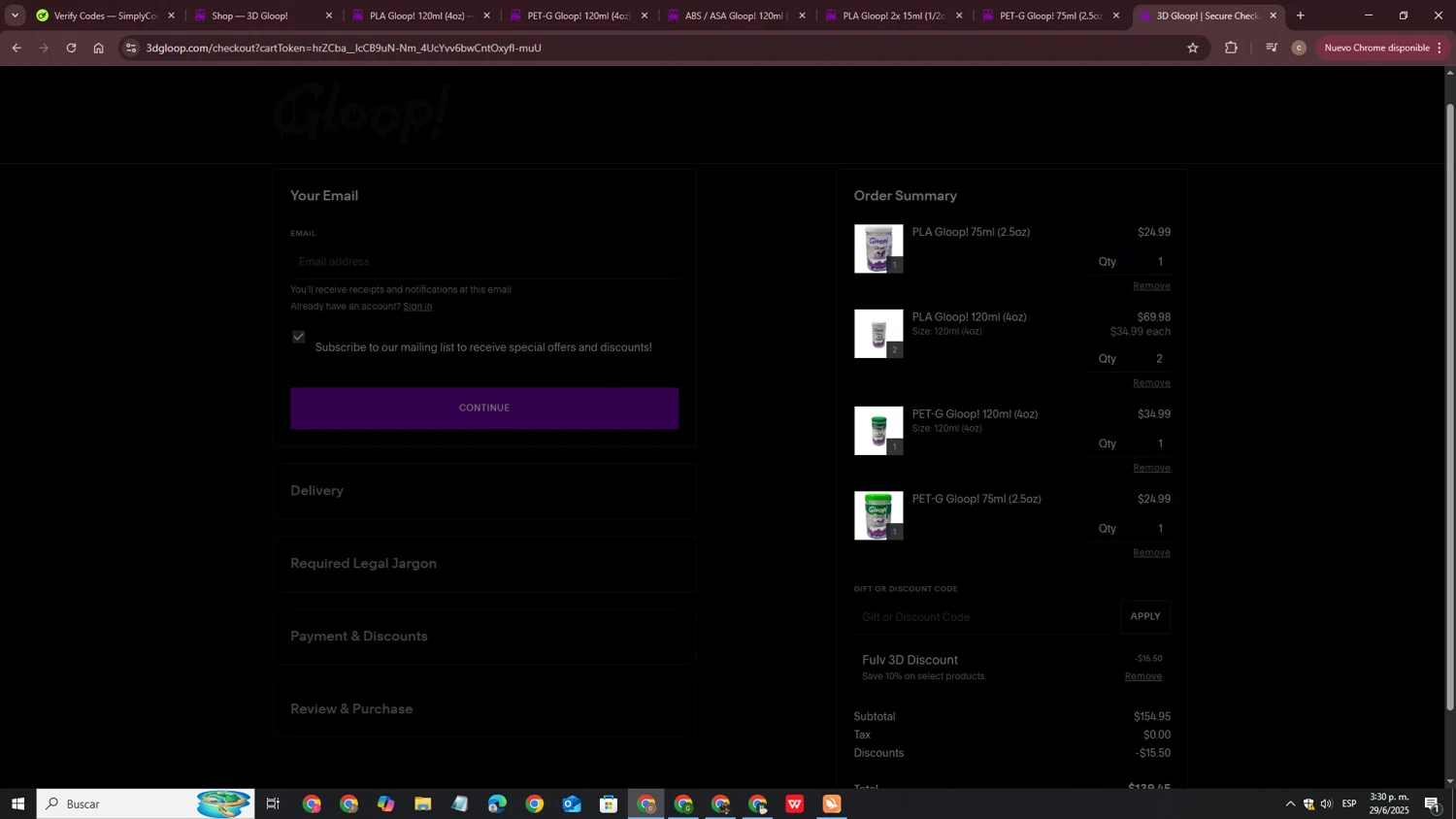
Task: Switch to PLA Gloop! 2x 15ml tab
Action: pyautogui.click(x=893, y=16)
